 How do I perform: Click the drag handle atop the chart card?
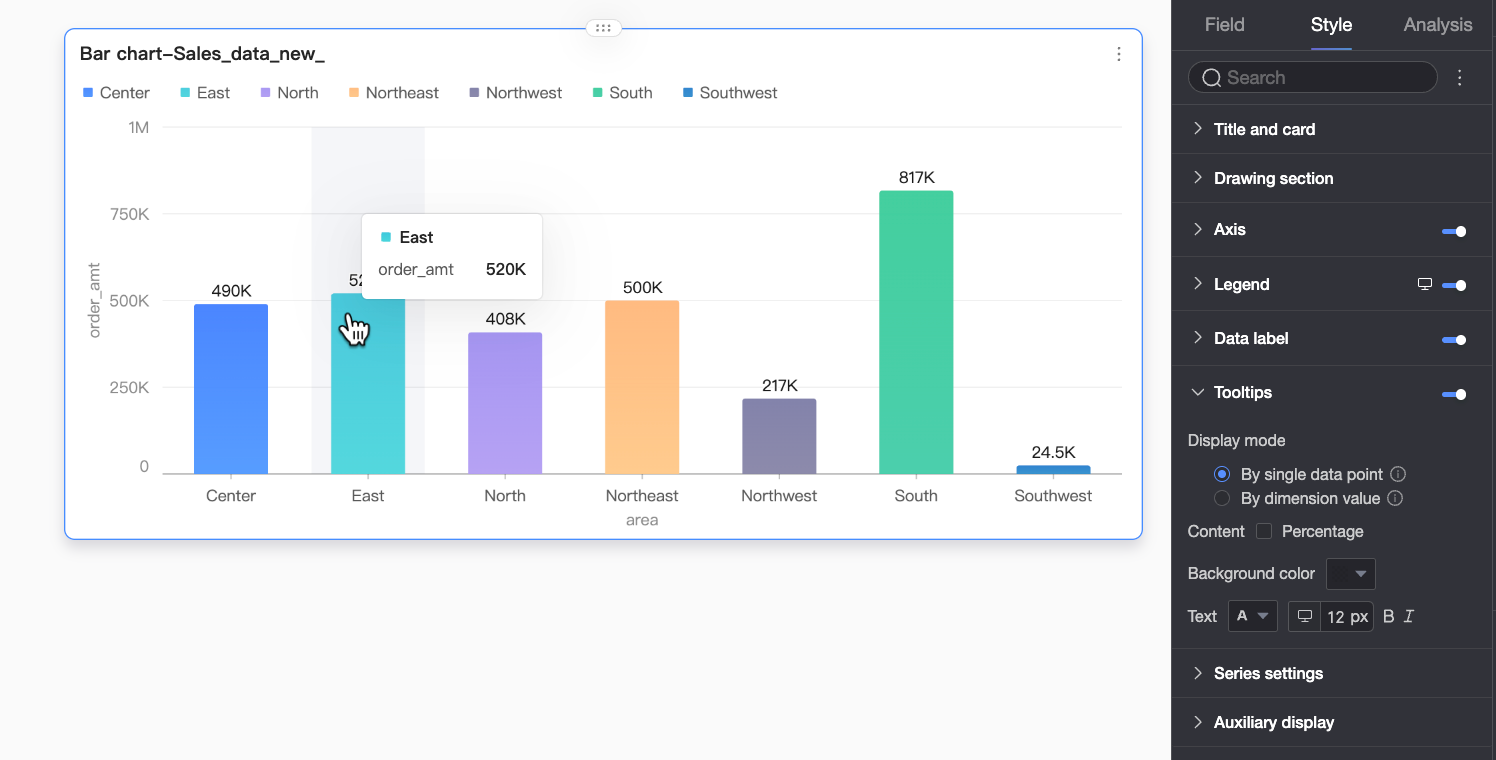pyautogui.click(x=603, y=28)
